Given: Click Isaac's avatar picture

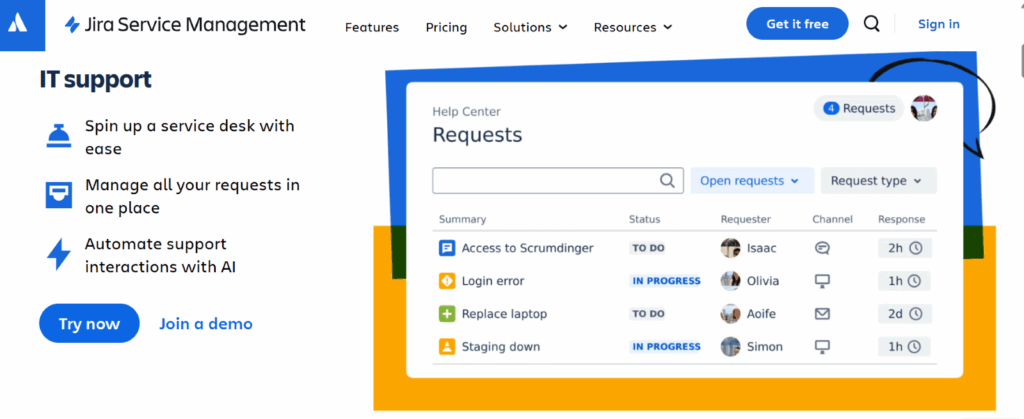Looking at the screenshot, I should [730, 248].
